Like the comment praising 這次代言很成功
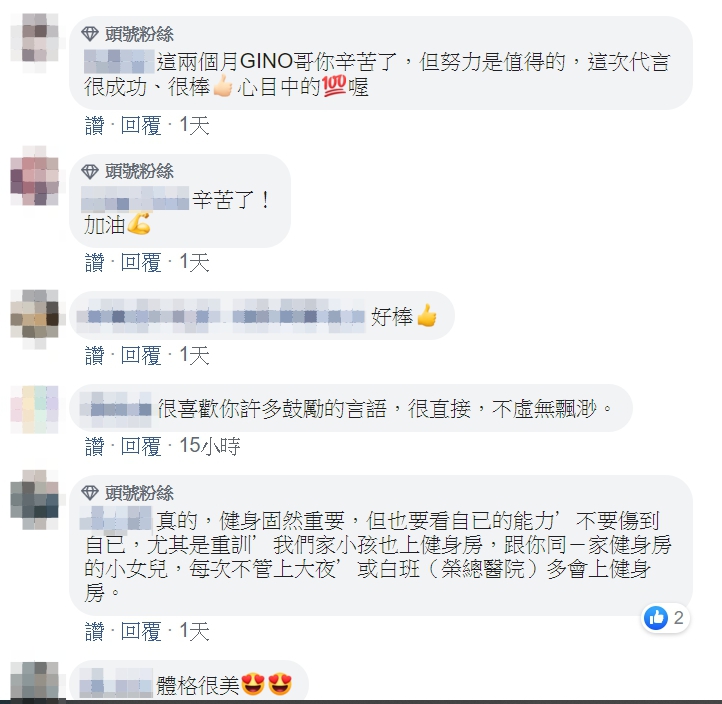 (94, 125)
